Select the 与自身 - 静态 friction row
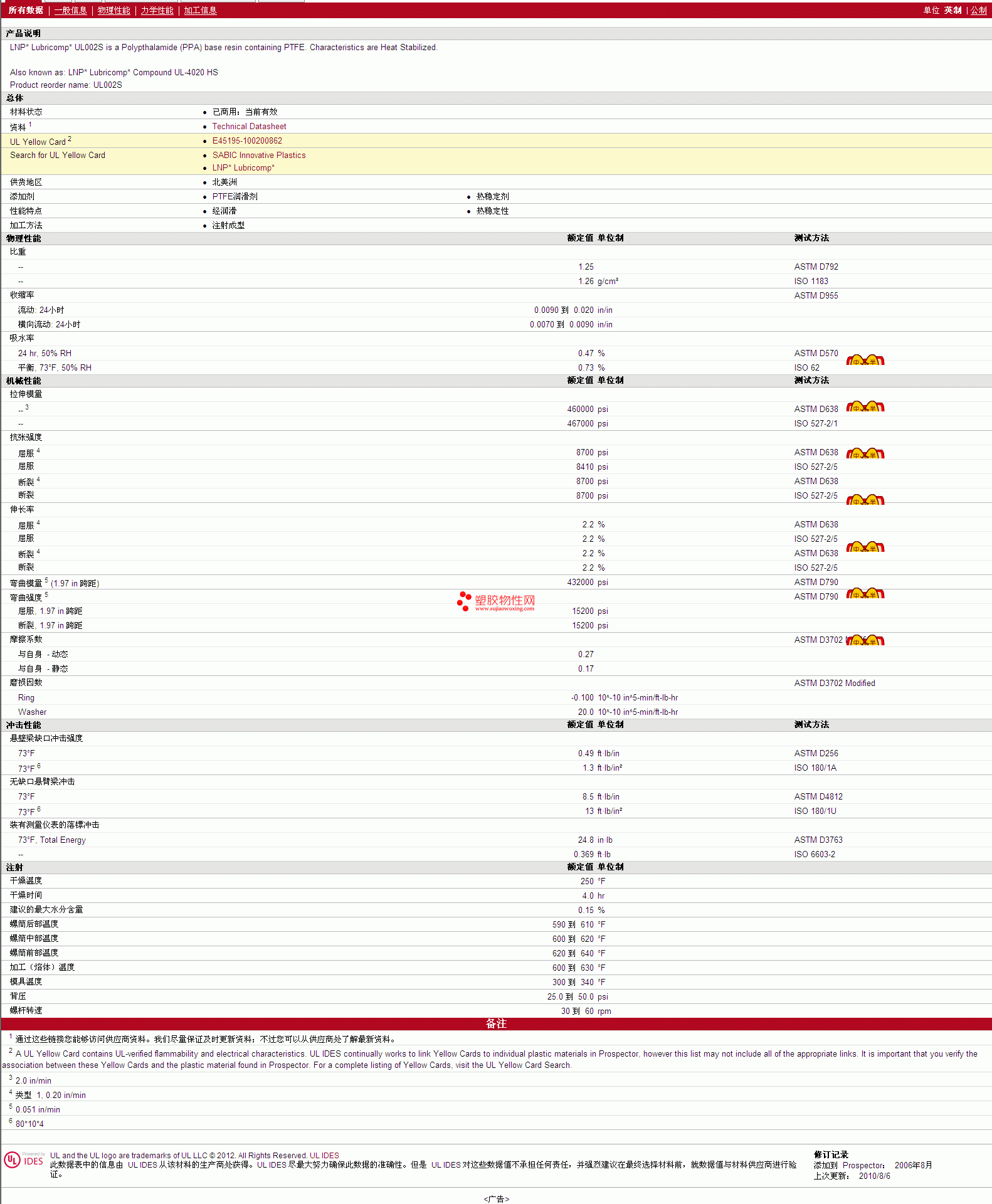This screenshot has width=992, height=1204. [x=496, y=668]
